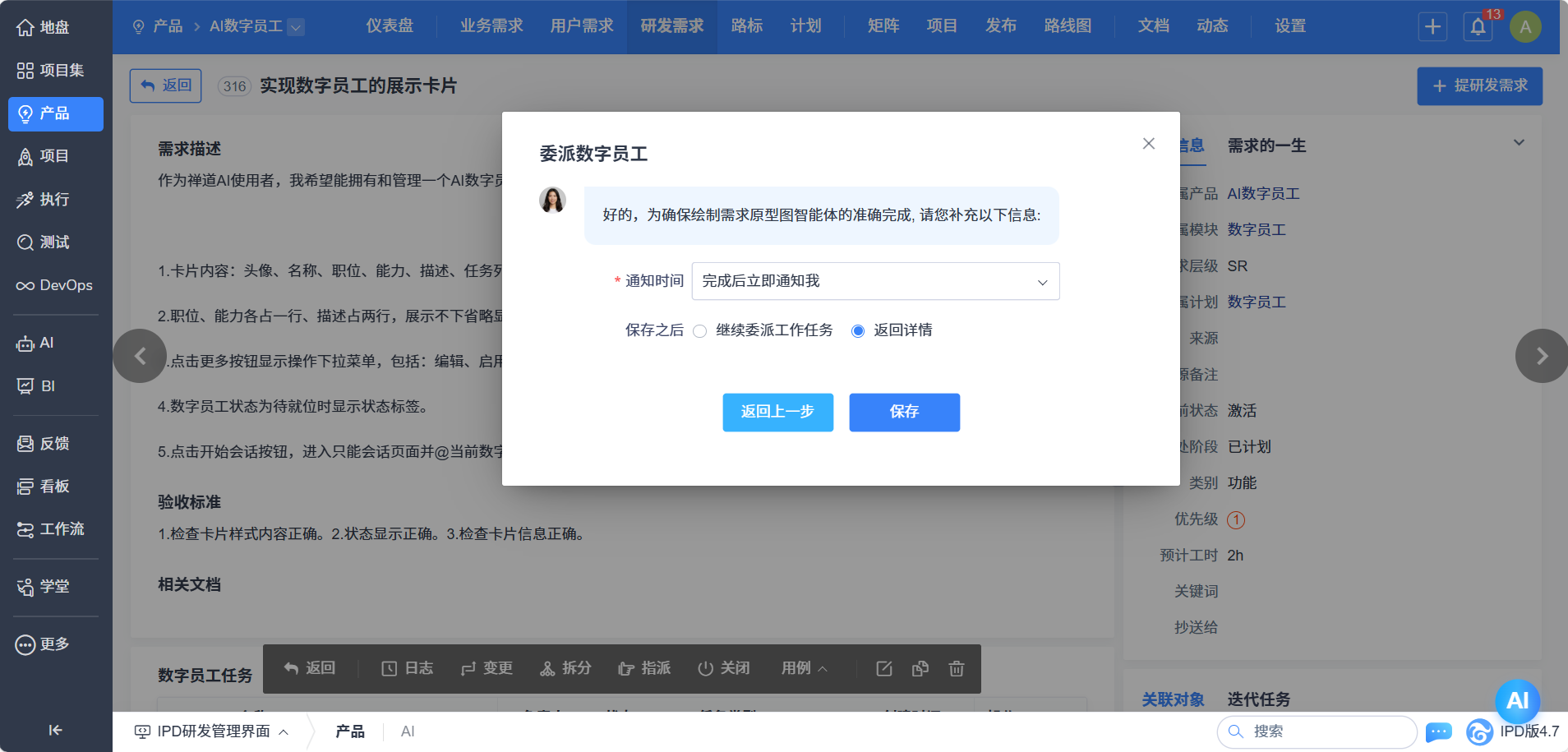The width and height of the screenshot is (1568, 752).
Task: Go to next requirement arrow
Action: (1541, 356)
